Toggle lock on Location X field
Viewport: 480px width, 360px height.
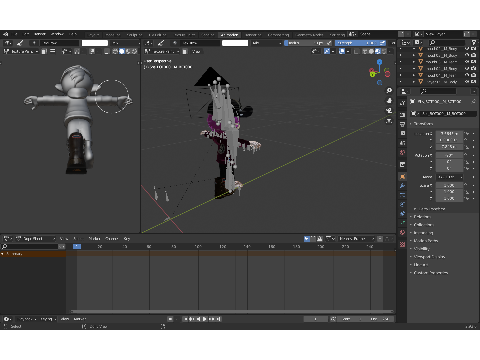pos(467,133)
